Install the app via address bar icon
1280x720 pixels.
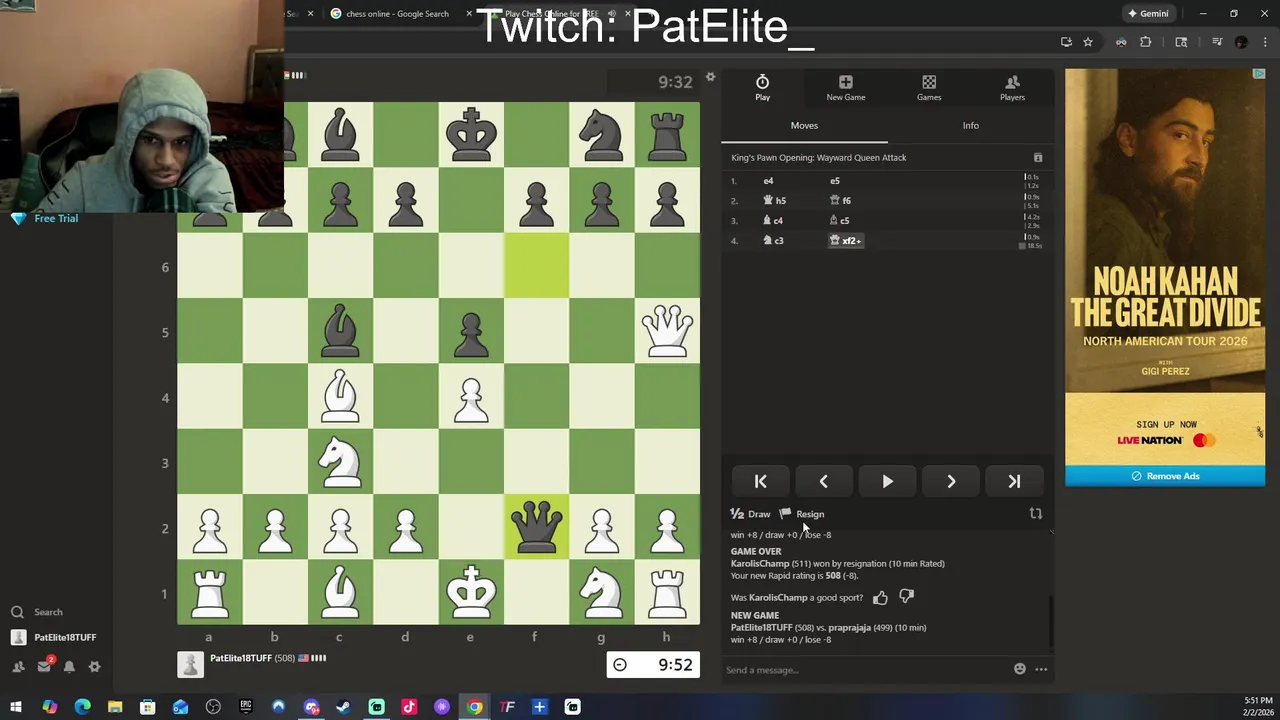(1066, 42)
